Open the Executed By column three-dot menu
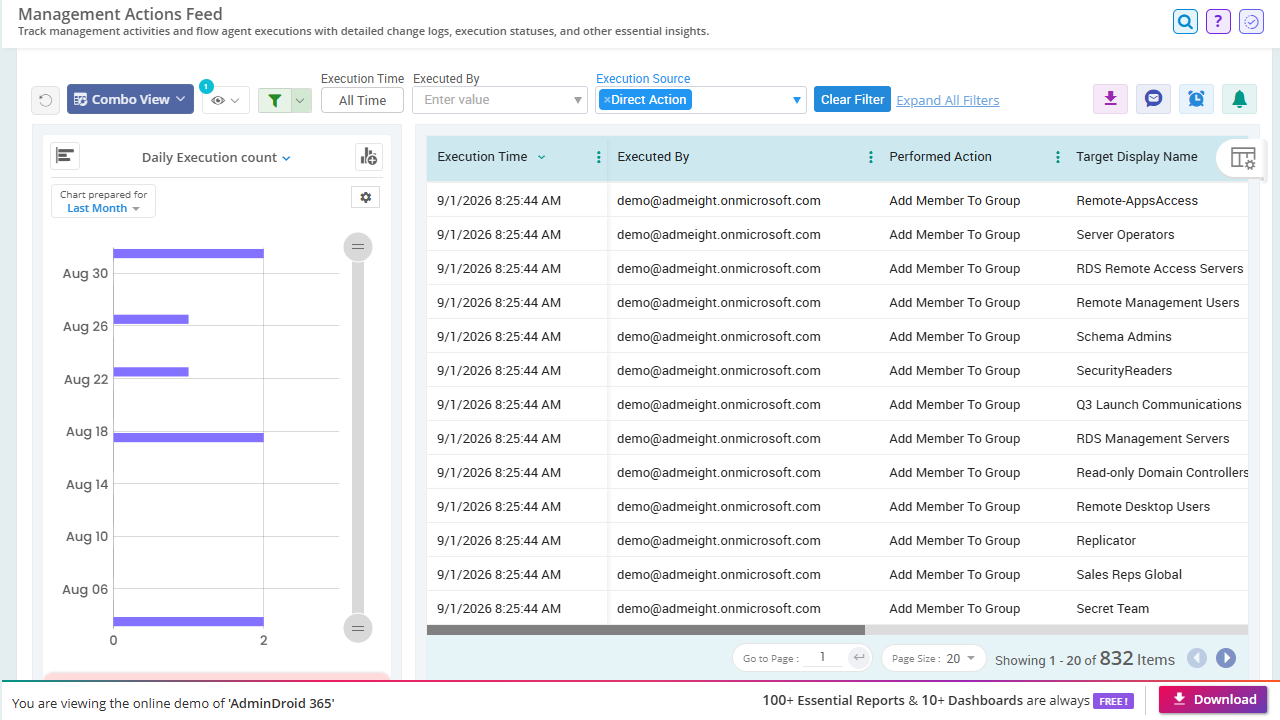1280x720 pixels. pyautogui.click(x=871, y=157)
